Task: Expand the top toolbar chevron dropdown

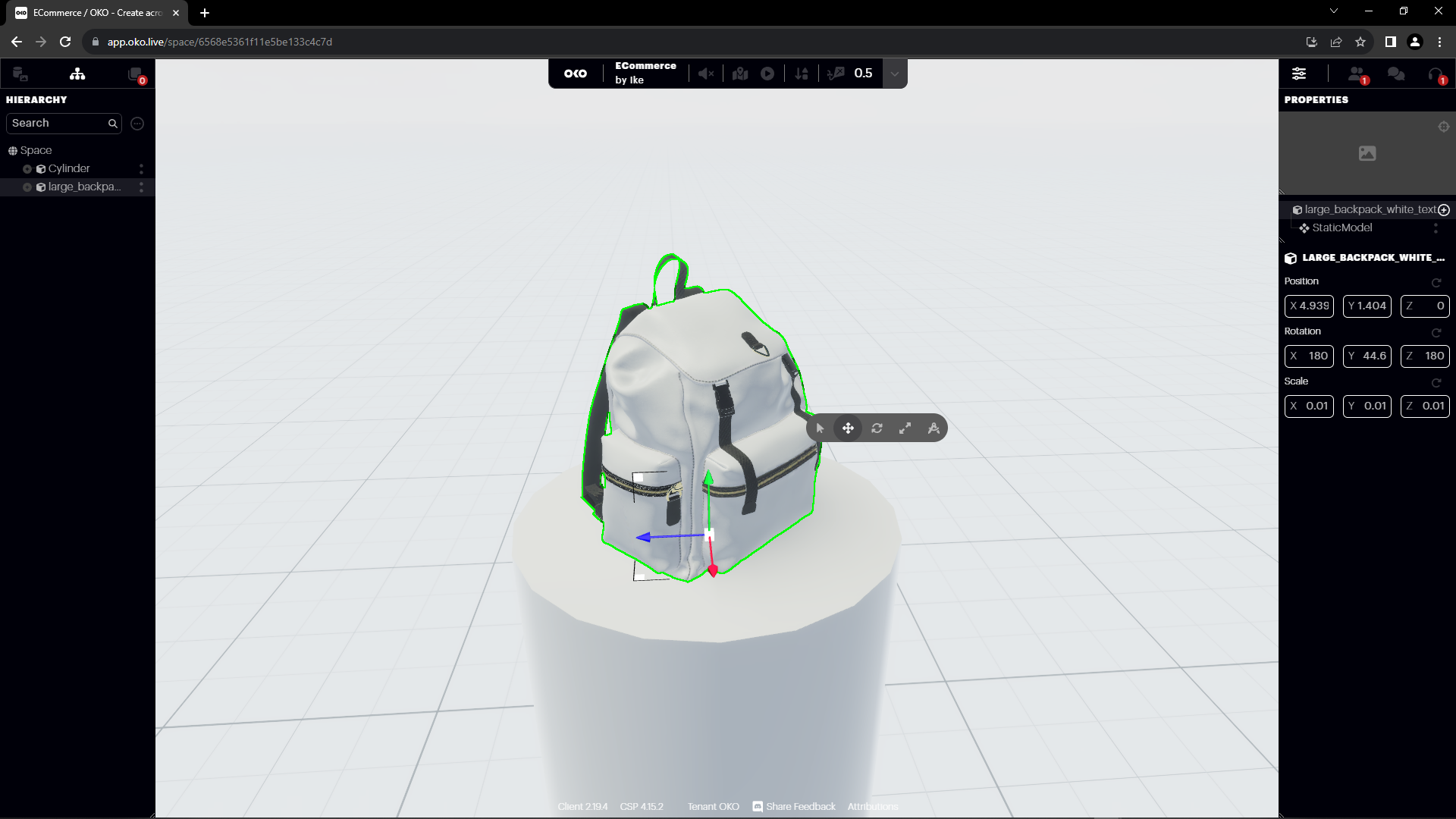Action: point(896,74)
